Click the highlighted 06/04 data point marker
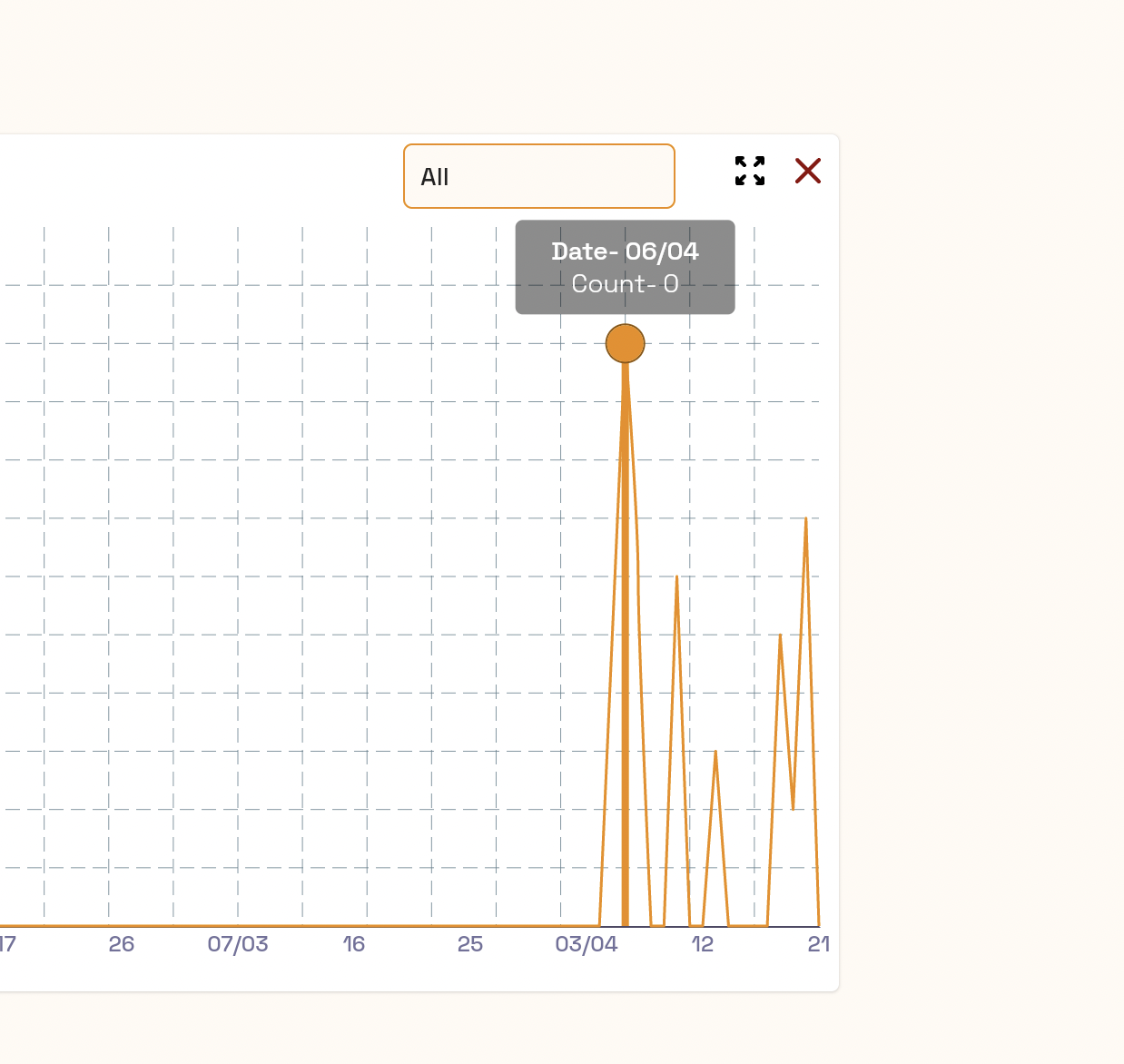Viewport: 1124px width, 1064px height. (x=626, y=343)
